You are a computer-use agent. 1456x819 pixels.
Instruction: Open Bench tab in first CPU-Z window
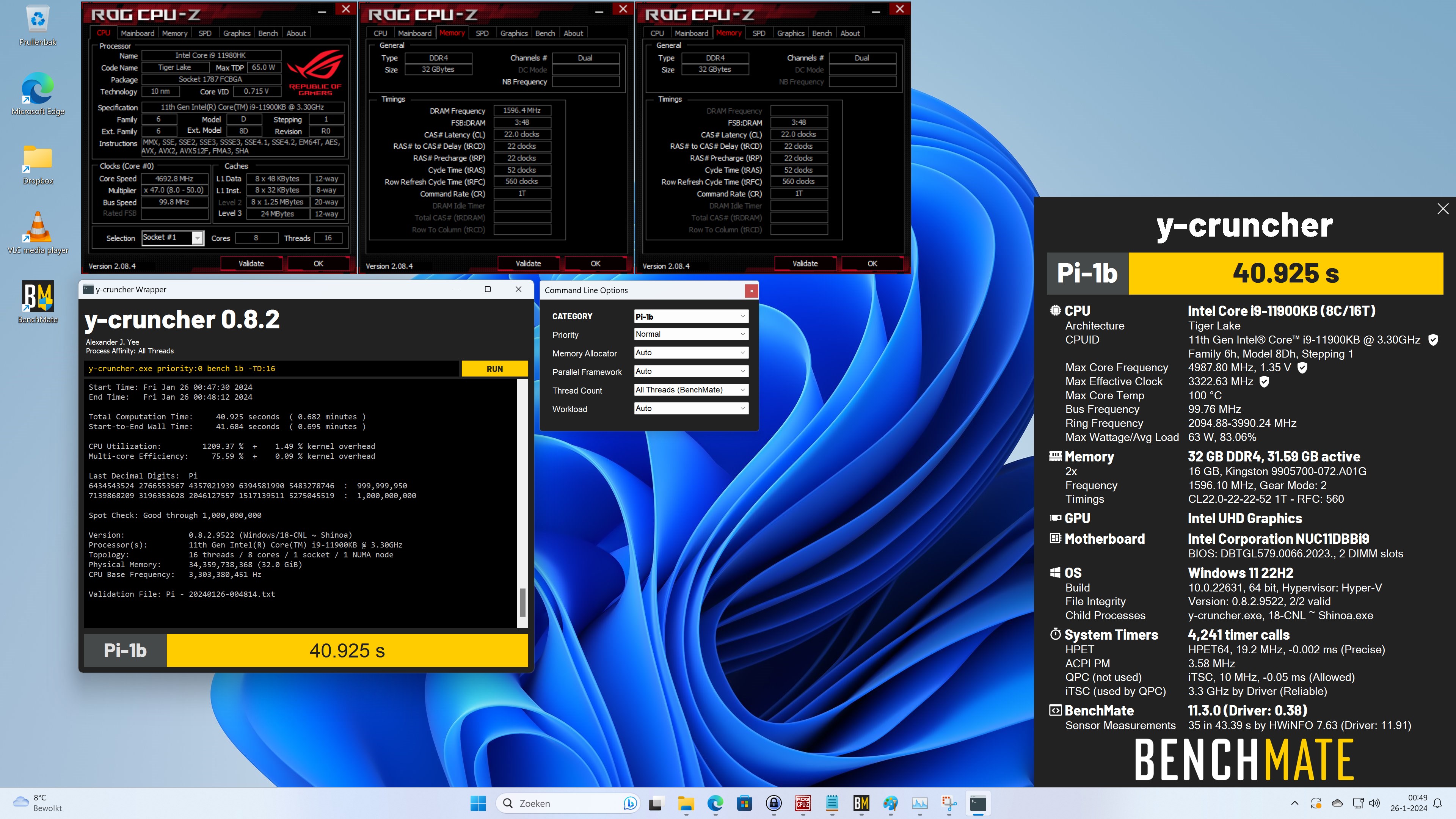pyautogui.click(x=268, y=33)
